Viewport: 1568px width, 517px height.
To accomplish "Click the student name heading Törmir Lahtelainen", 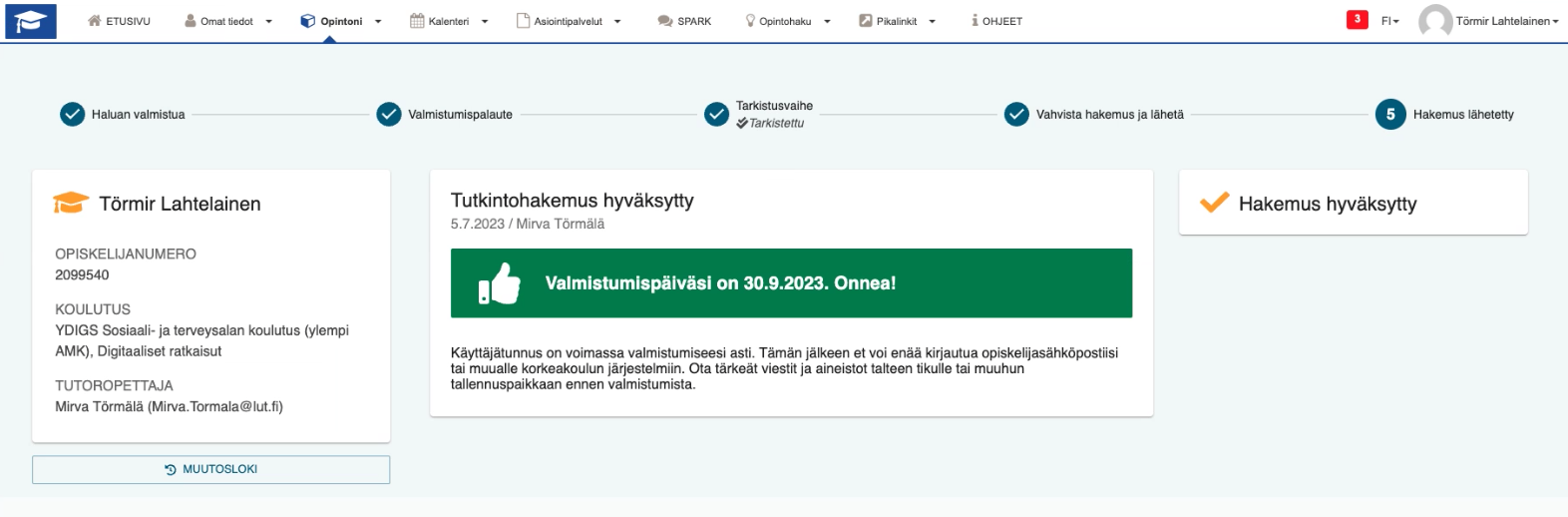I will click(x=181, y=204).
